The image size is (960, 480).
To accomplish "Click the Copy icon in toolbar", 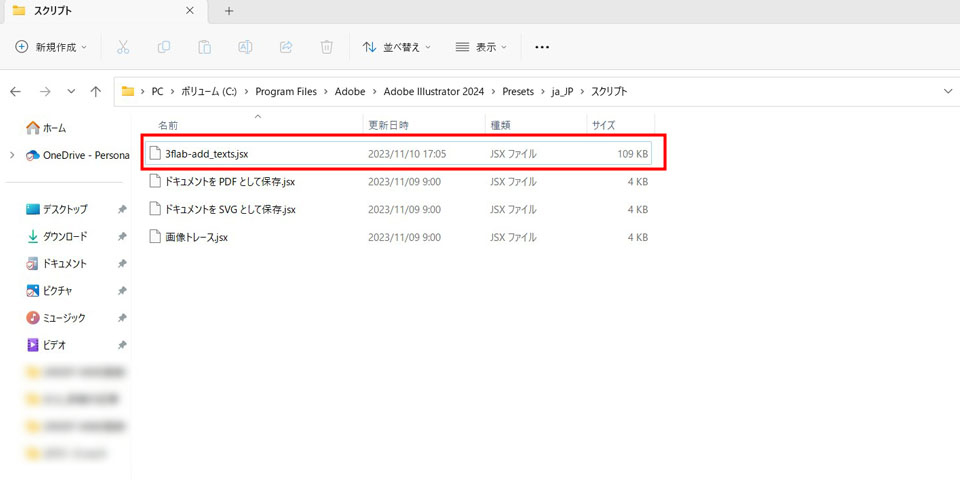I will 164,47.
